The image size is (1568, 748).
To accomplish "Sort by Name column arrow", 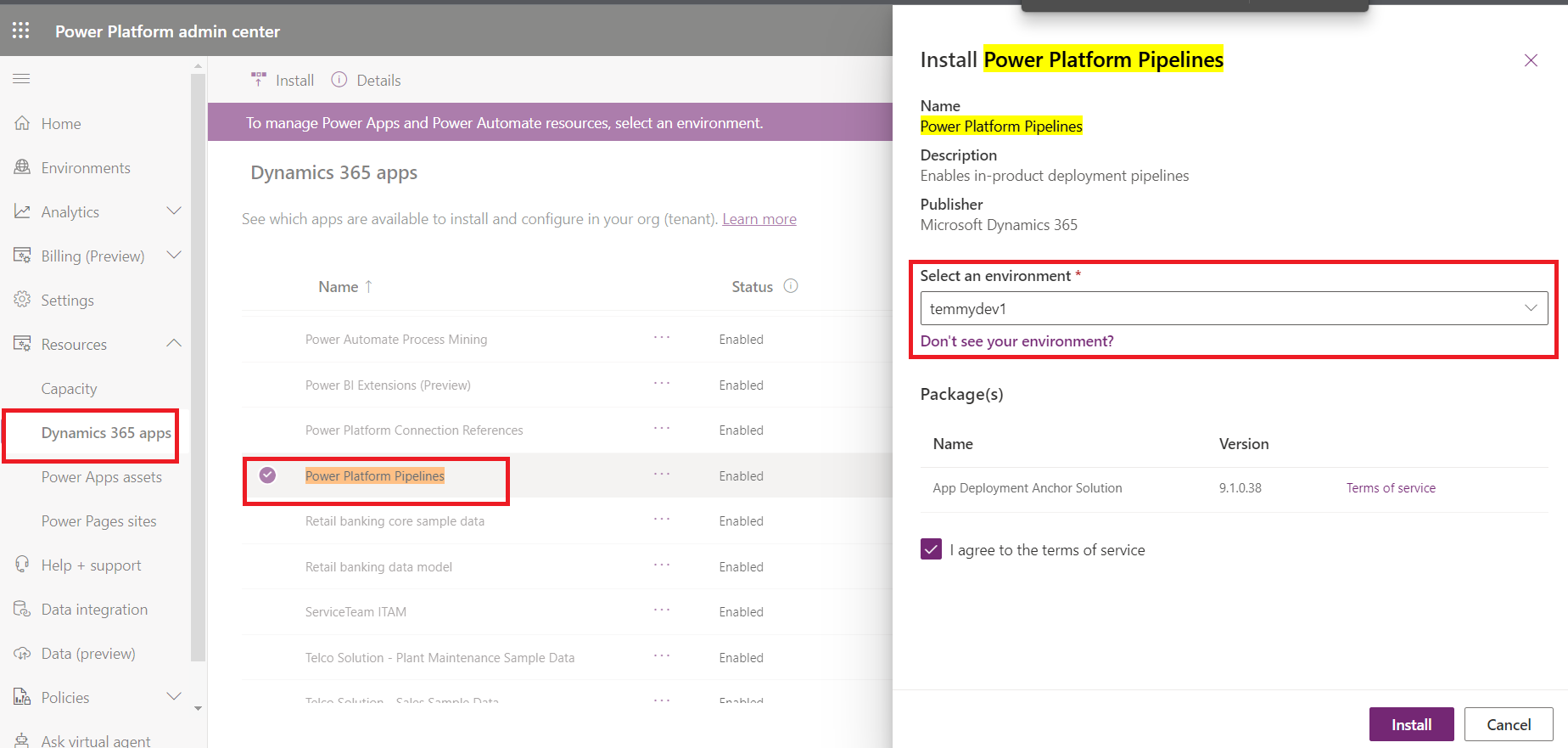I will 368,287.
